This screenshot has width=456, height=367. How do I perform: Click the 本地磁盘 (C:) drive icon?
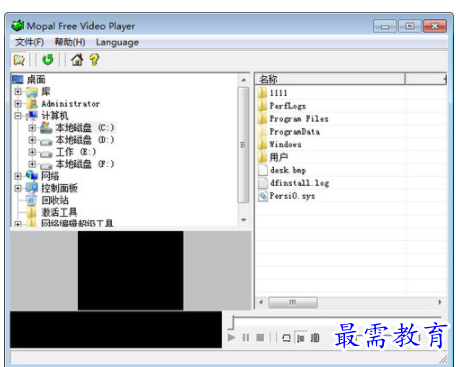point(46,128)
